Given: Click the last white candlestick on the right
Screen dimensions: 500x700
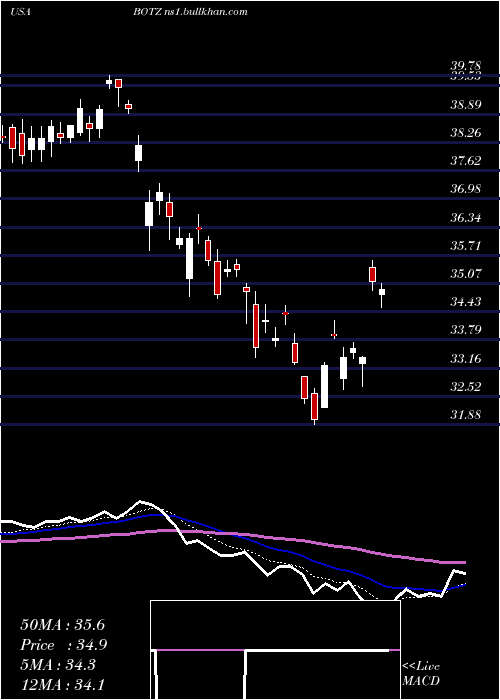Looking at the screenshot, I should pyautogui.click(x=382, y=295).
